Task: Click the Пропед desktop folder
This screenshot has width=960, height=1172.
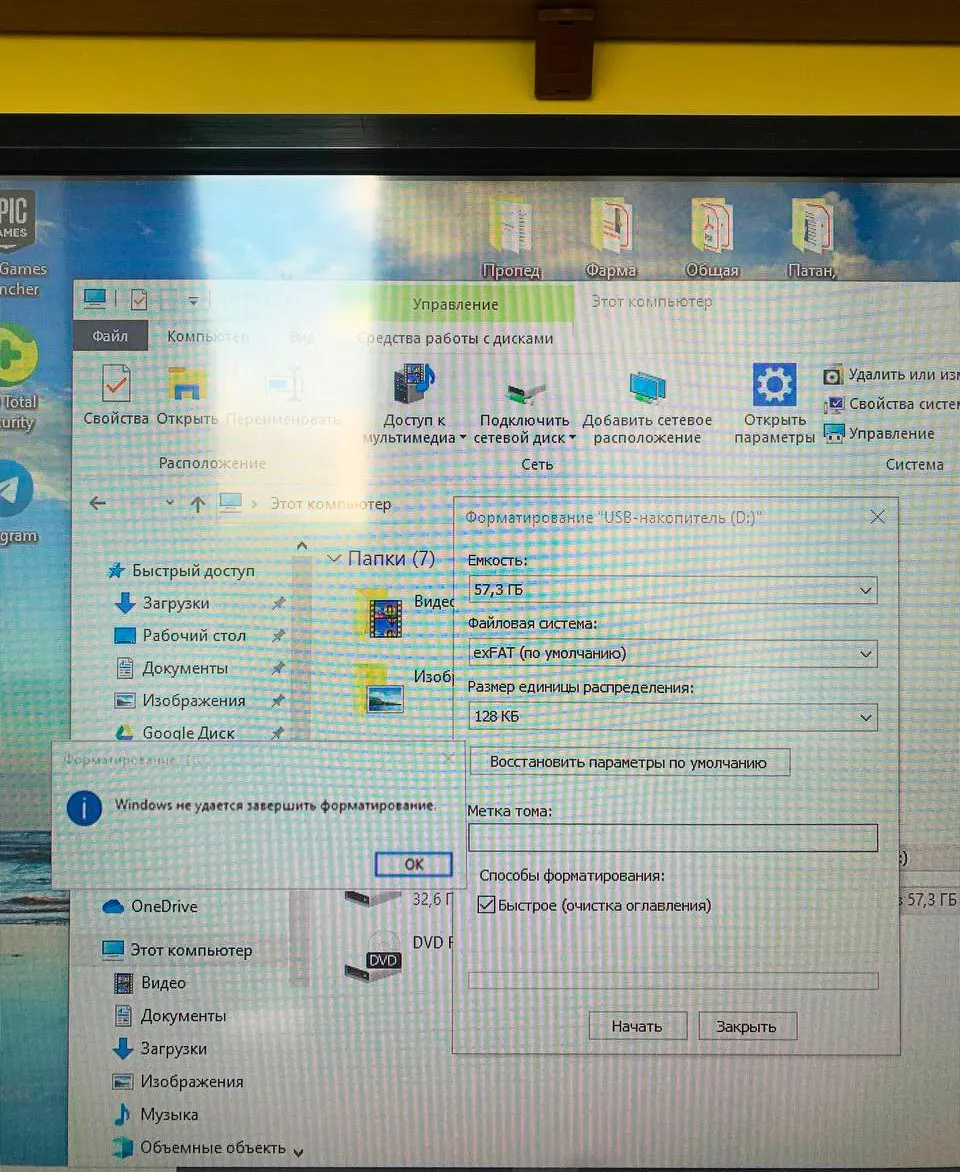Action: (x=511, y=239)
